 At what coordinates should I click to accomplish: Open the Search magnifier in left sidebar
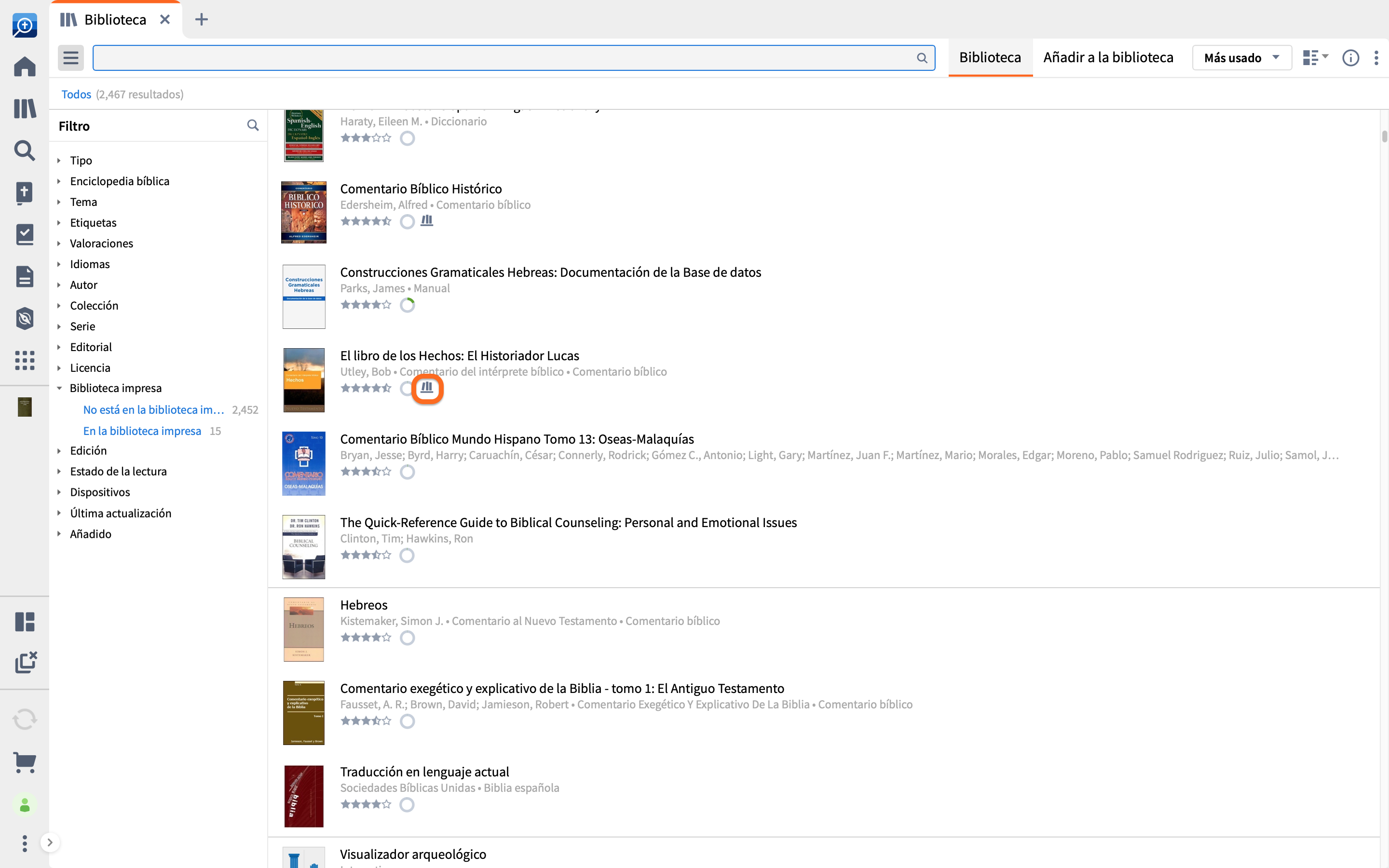pyautogui.click(x=25, y=150)
